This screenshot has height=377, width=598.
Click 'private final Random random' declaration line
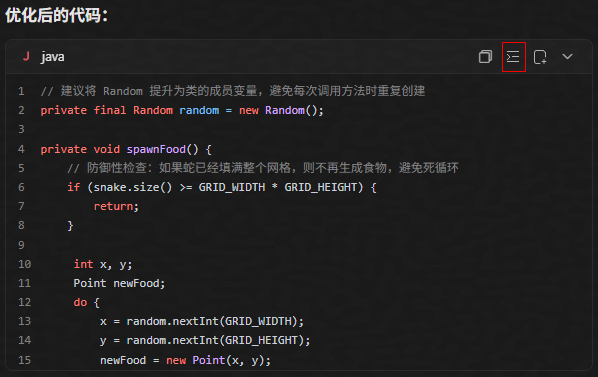182,111
